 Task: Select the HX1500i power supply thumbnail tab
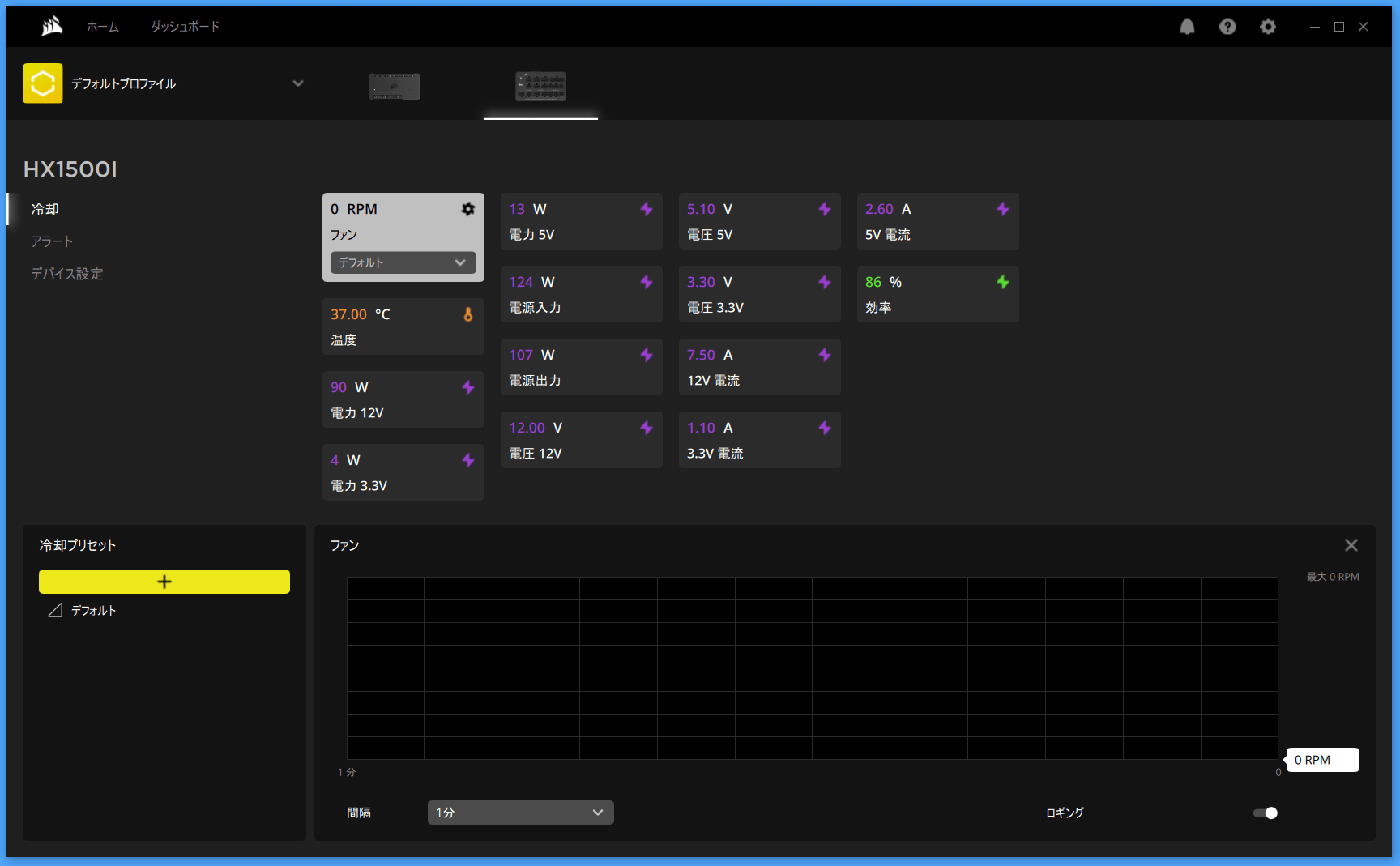[541, 86]
